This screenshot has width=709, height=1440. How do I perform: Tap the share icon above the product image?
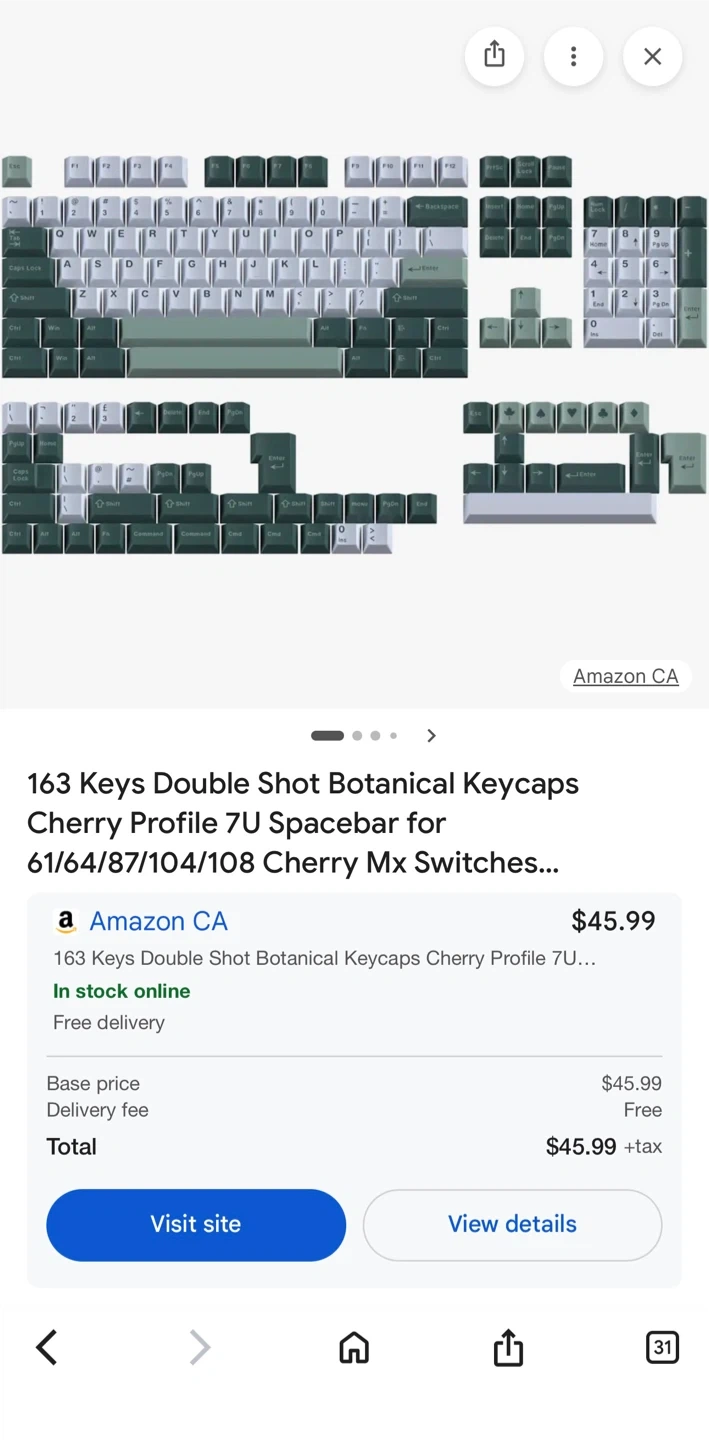click(494, 55)
